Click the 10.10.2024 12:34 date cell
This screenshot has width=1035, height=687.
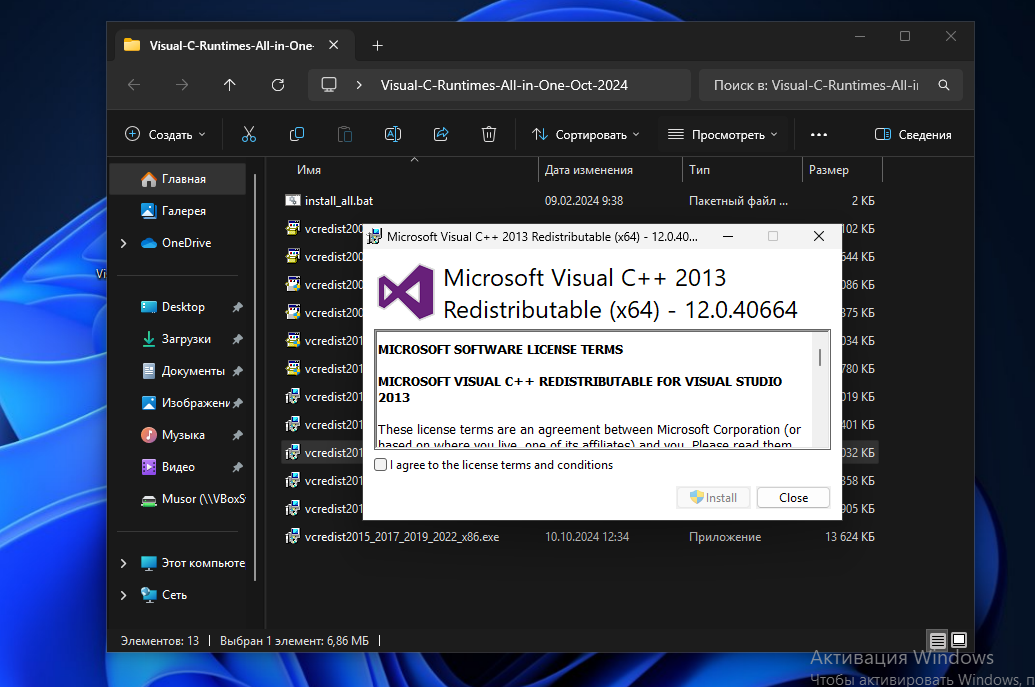[587, 537]
